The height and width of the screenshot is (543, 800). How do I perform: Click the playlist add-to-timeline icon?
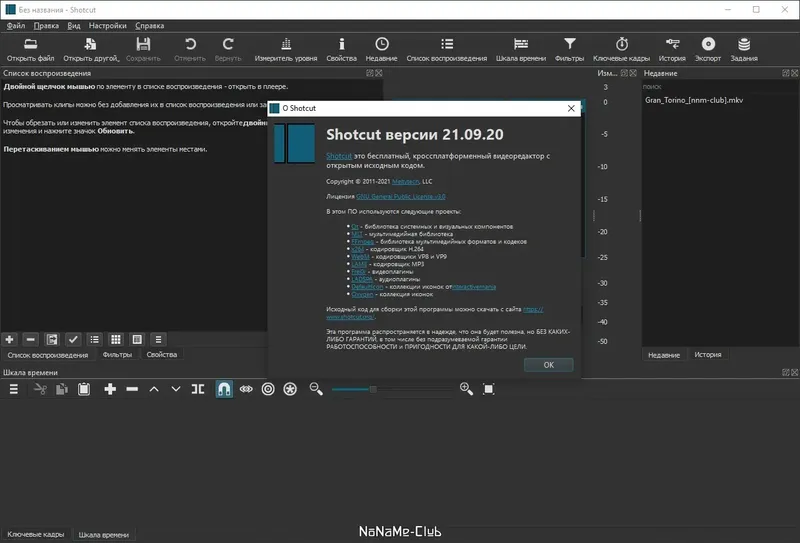click(x=52, y=339)
